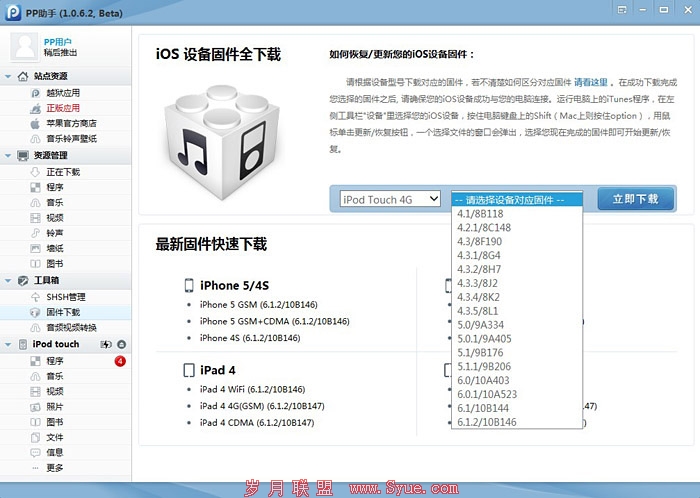Open the title bar menu icon left of minimize
The image size is (700, 498).
point(622,10)
